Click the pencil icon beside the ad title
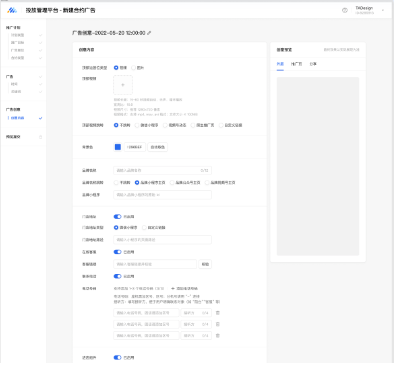This screenshot has width=394, height=365. 149,33
